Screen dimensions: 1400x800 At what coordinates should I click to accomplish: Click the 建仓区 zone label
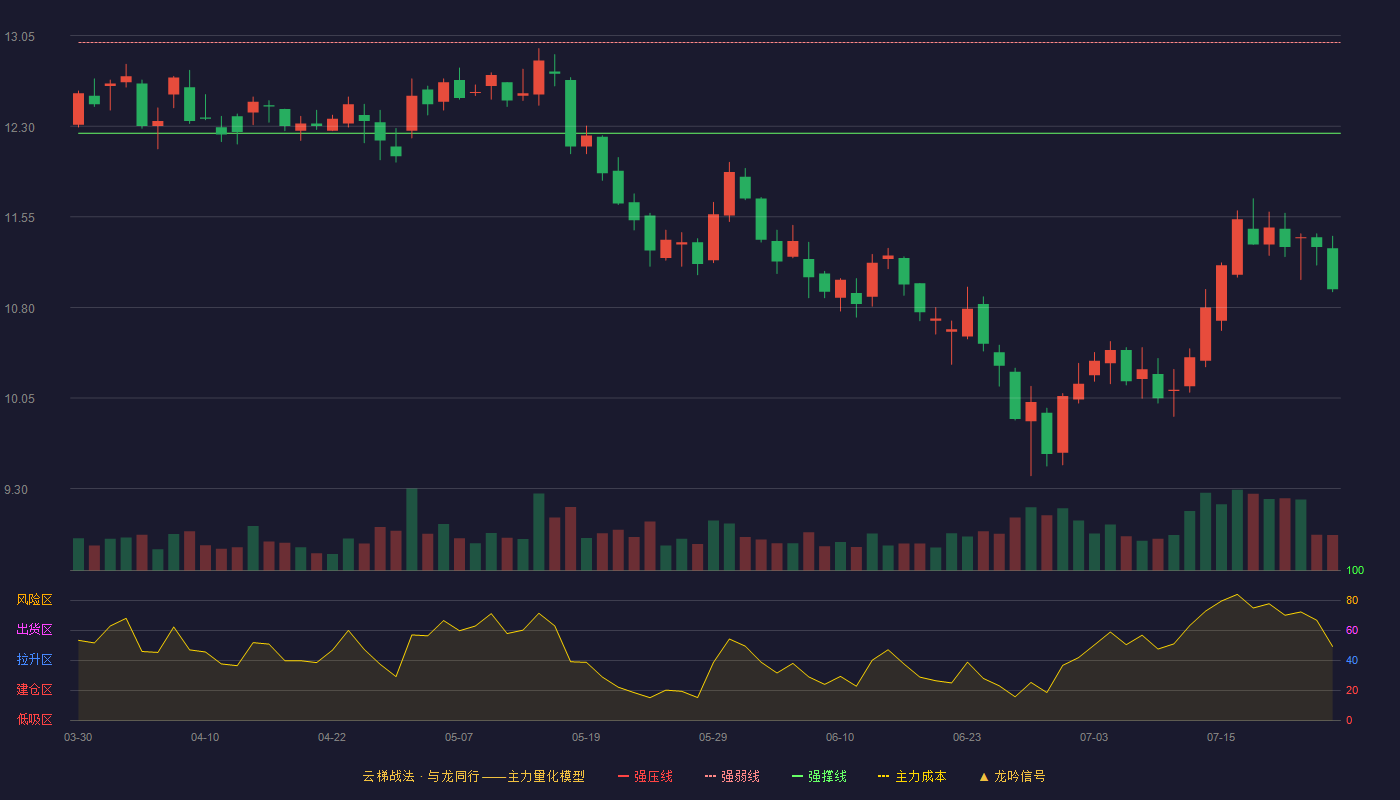(34, 690)
